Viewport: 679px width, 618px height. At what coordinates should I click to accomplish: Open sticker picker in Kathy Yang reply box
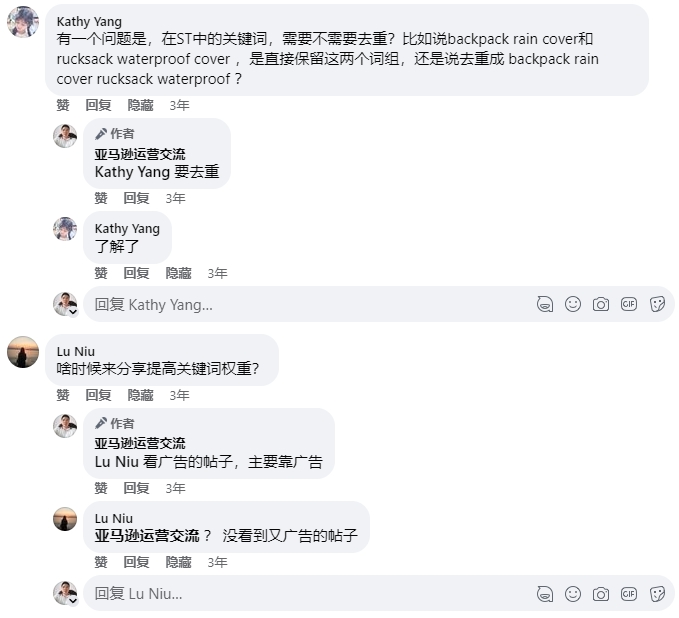(657, 304)
